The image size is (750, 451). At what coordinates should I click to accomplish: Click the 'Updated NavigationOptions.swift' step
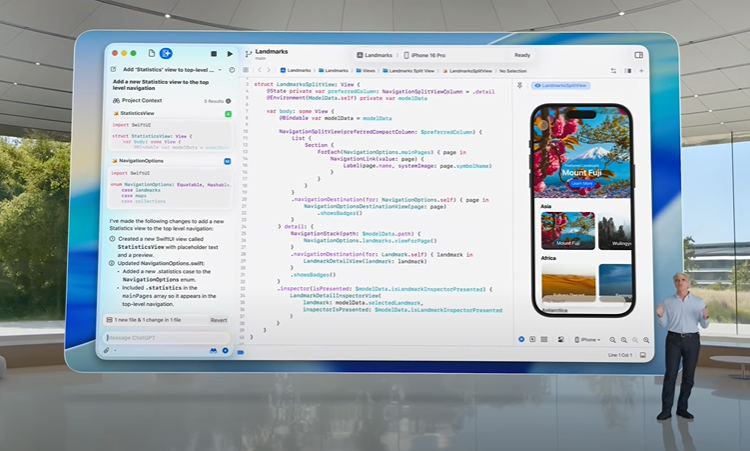point(161,264)
